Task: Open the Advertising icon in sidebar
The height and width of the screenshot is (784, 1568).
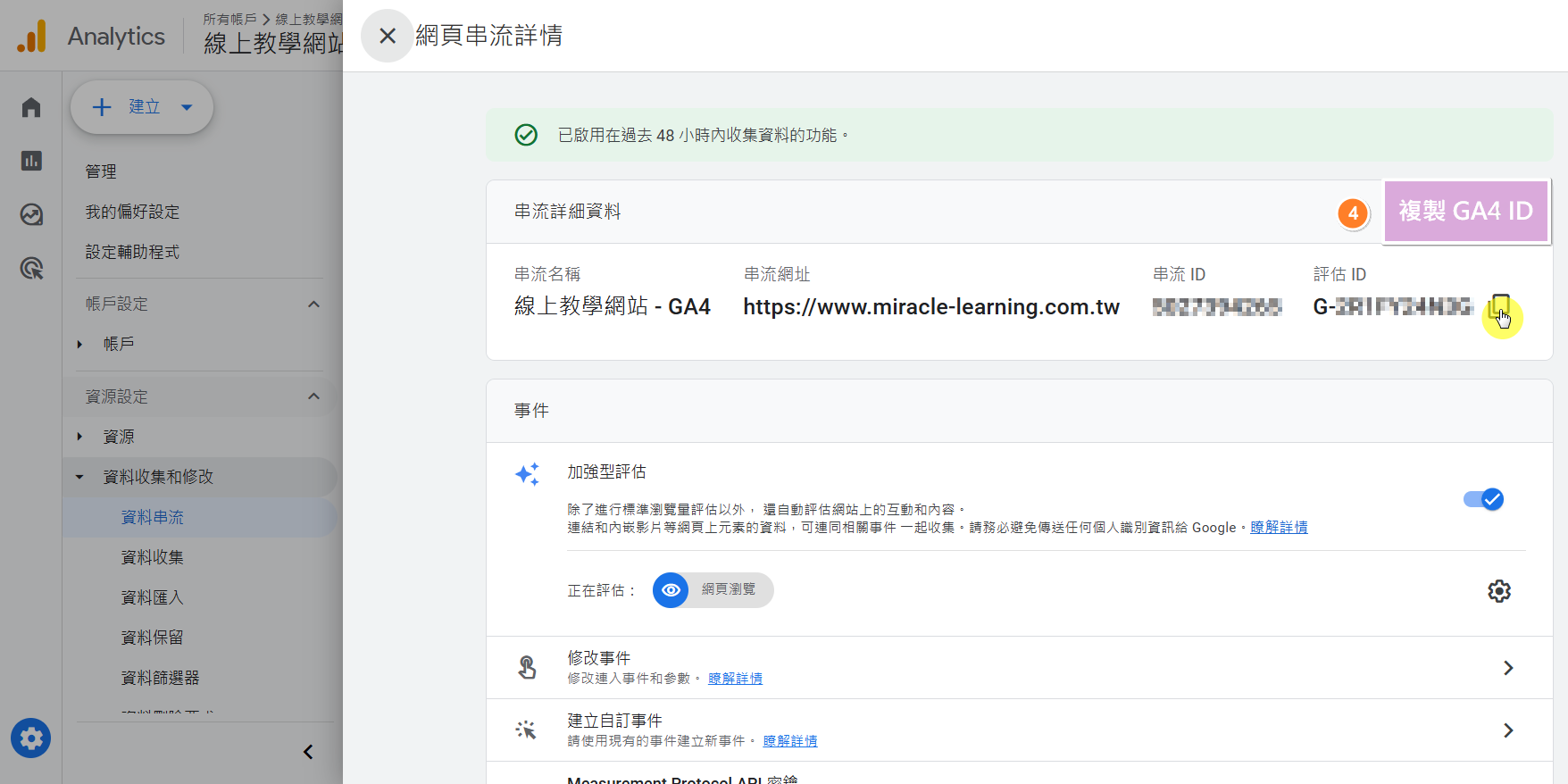Action: point(31,268)
